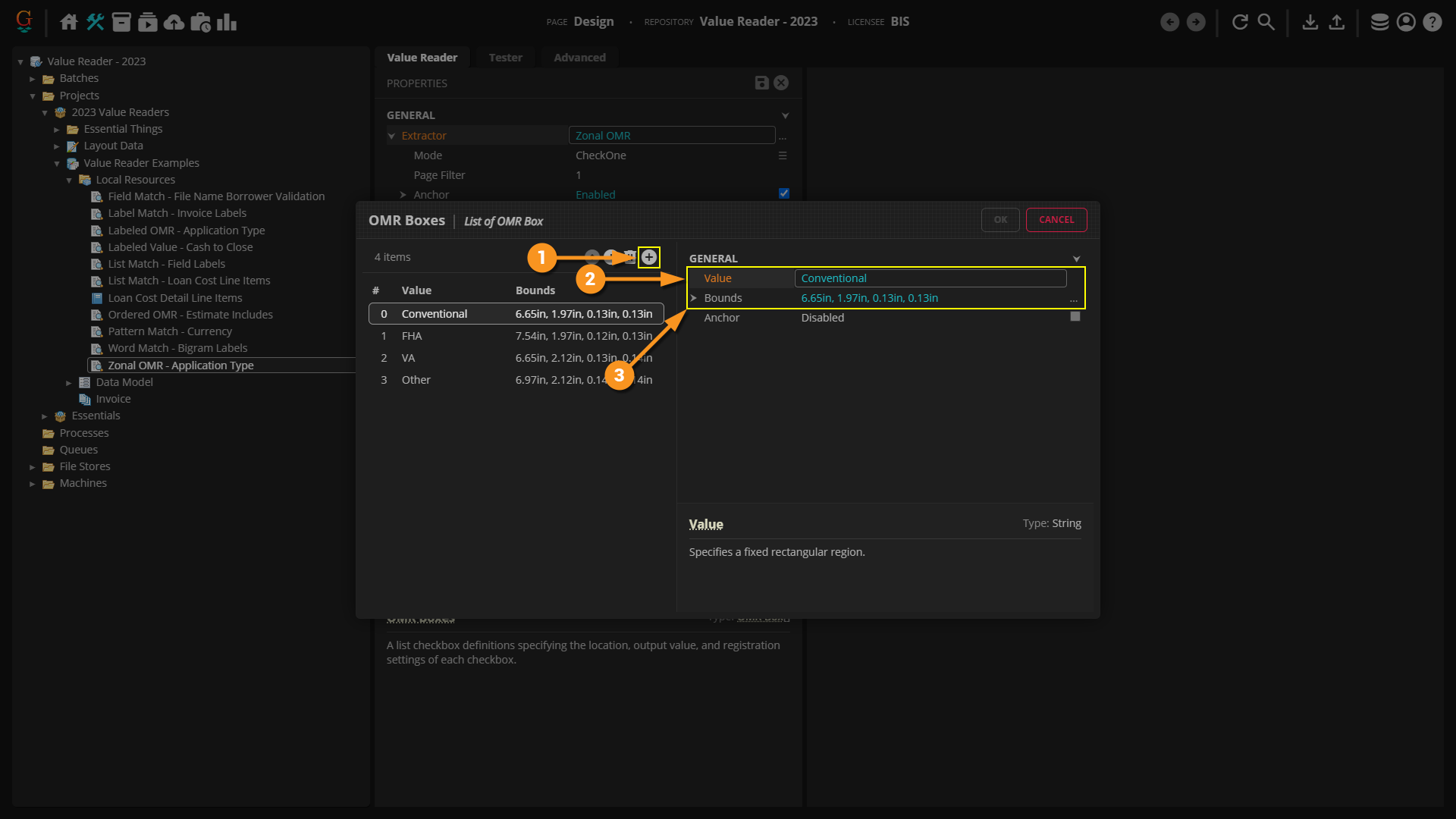Viewport: 1456px width, 819px height.
Task: Click the help question mark icon
Action: [1432, 22]
